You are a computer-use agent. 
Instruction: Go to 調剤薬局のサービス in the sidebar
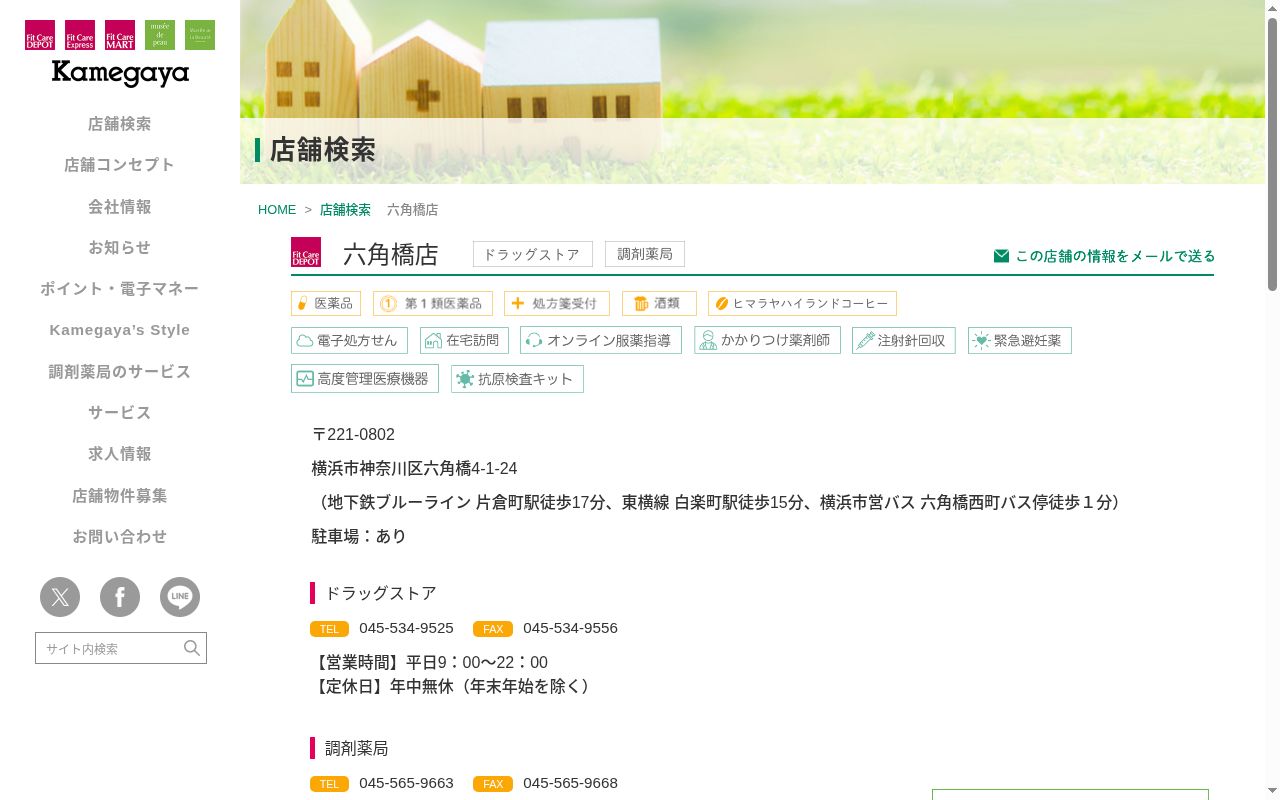(120, 372)
